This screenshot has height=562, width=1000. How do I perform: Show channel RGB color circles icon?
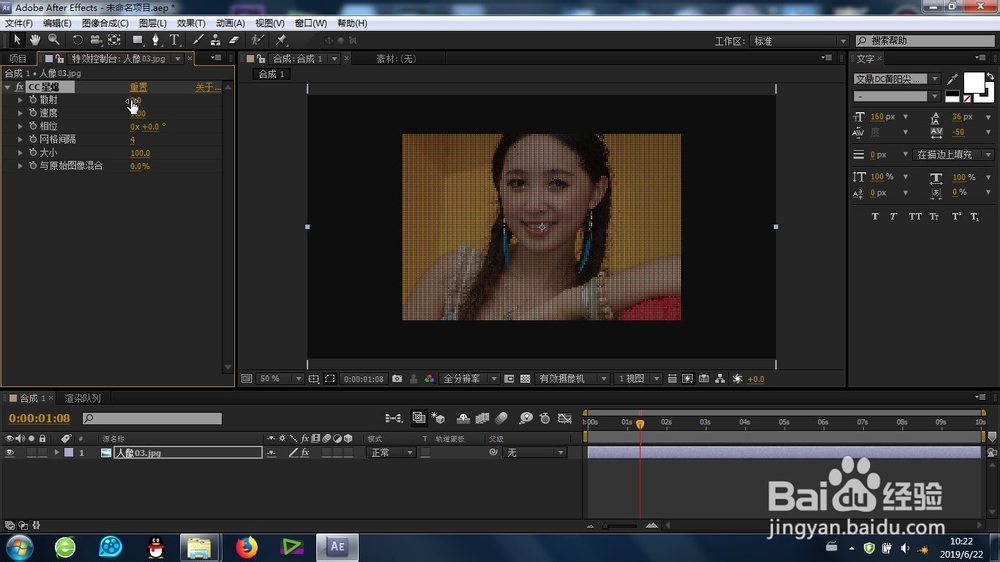[x=429, y=379]
